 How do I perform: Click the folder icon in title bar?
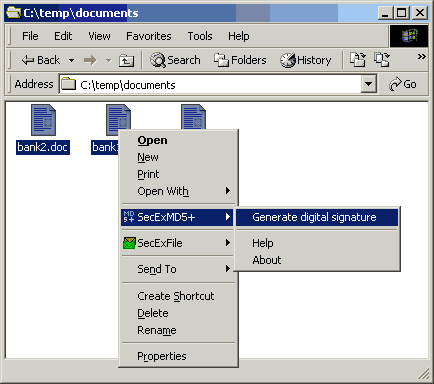[13, 13]
